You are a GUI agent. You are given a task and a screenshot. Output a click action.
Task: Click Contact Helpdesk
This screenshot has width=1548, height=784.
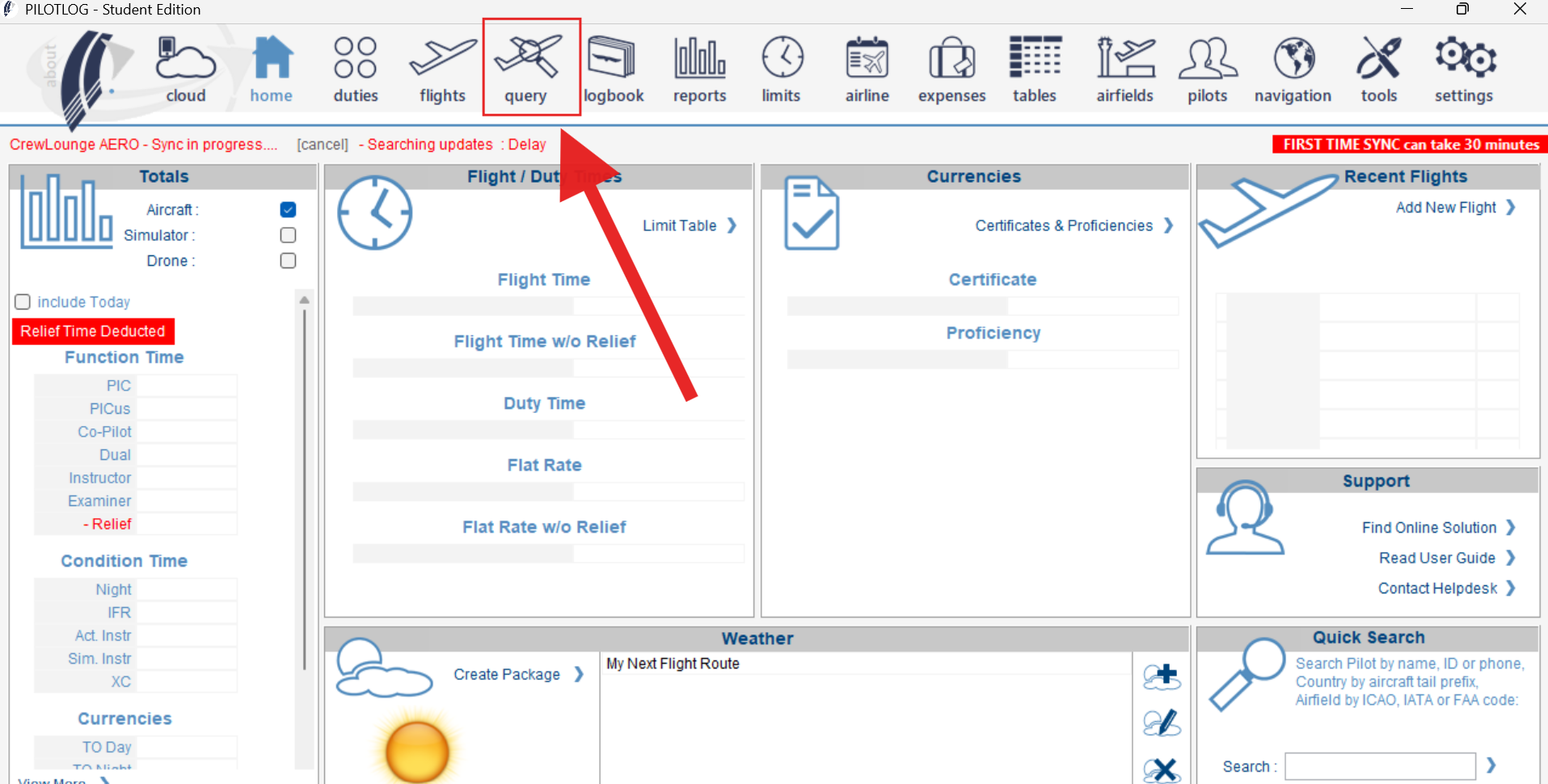click(x=1447, y=588)
